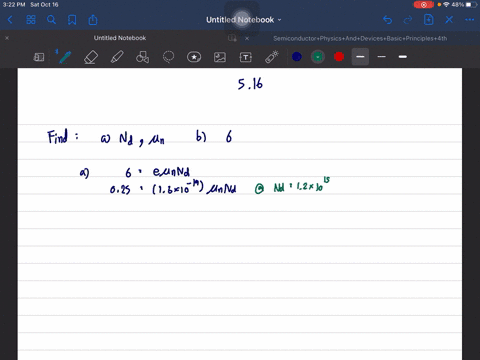
Task: Tap the screen recording indicator
Action: click(424, 5)
